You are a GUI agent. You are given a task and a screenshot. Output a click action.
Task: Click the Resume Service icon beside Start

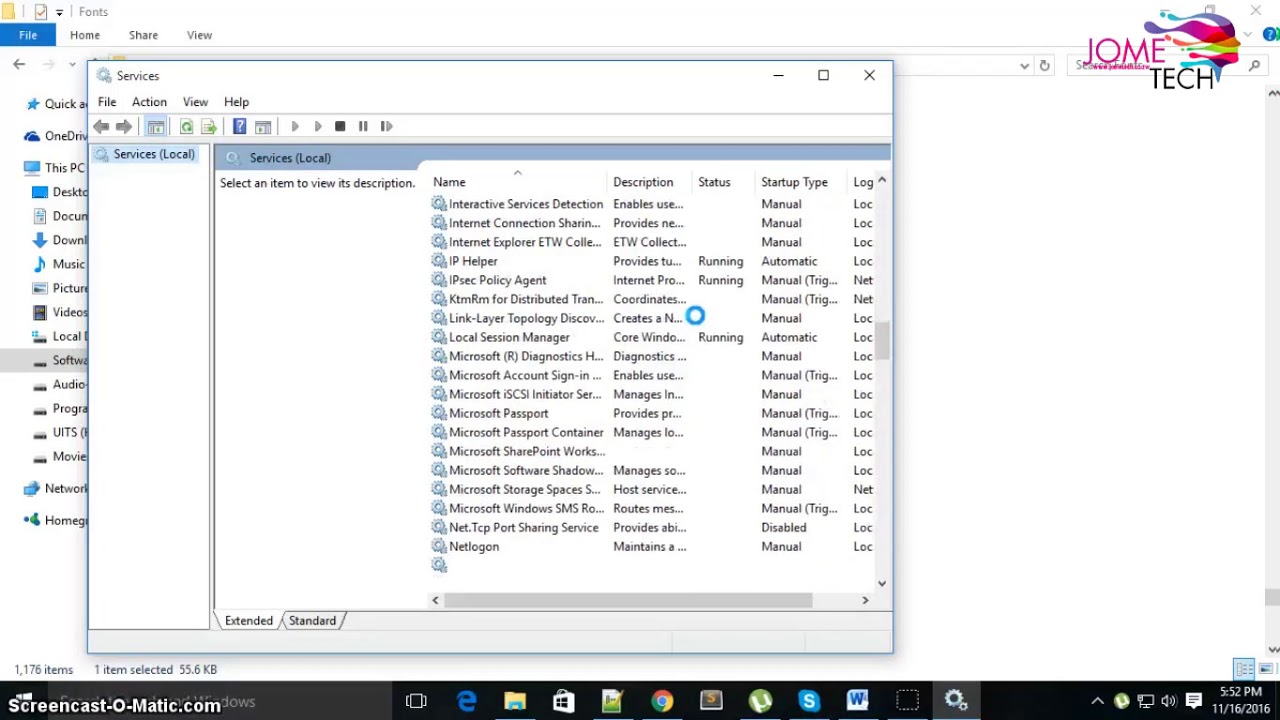(317, 126)
